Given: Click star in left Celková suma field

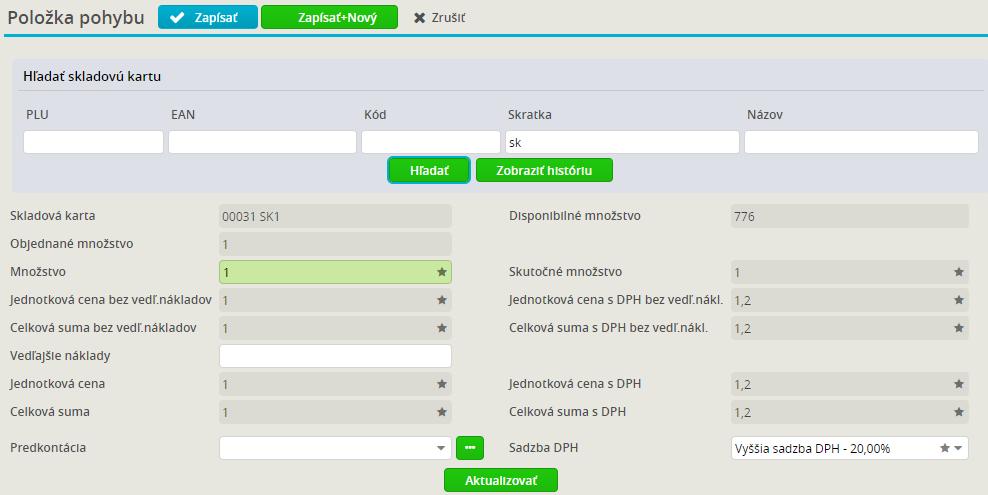Looking at the screenshot, I should point(442,412).
